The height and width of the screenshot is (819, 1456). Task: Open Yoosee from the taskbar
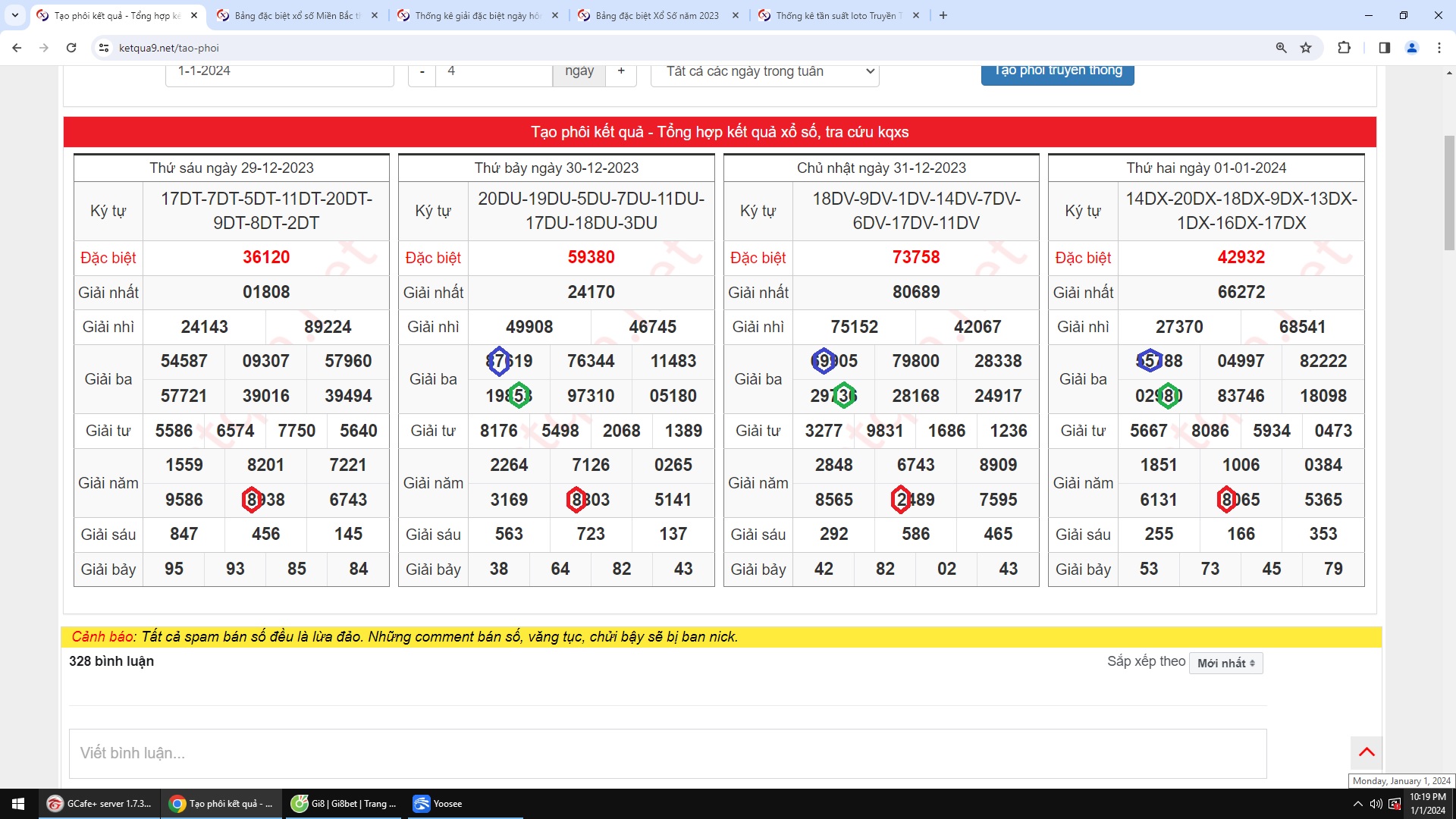[438, 804]
